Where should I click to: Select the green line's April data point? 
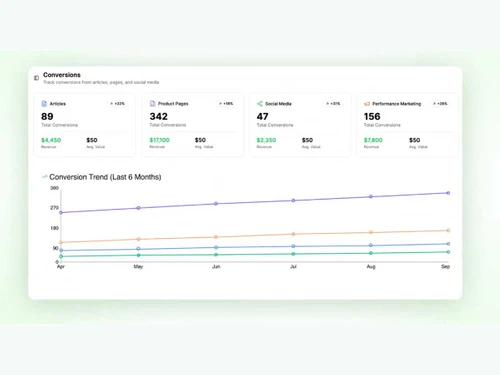click(x=61, y=256)
